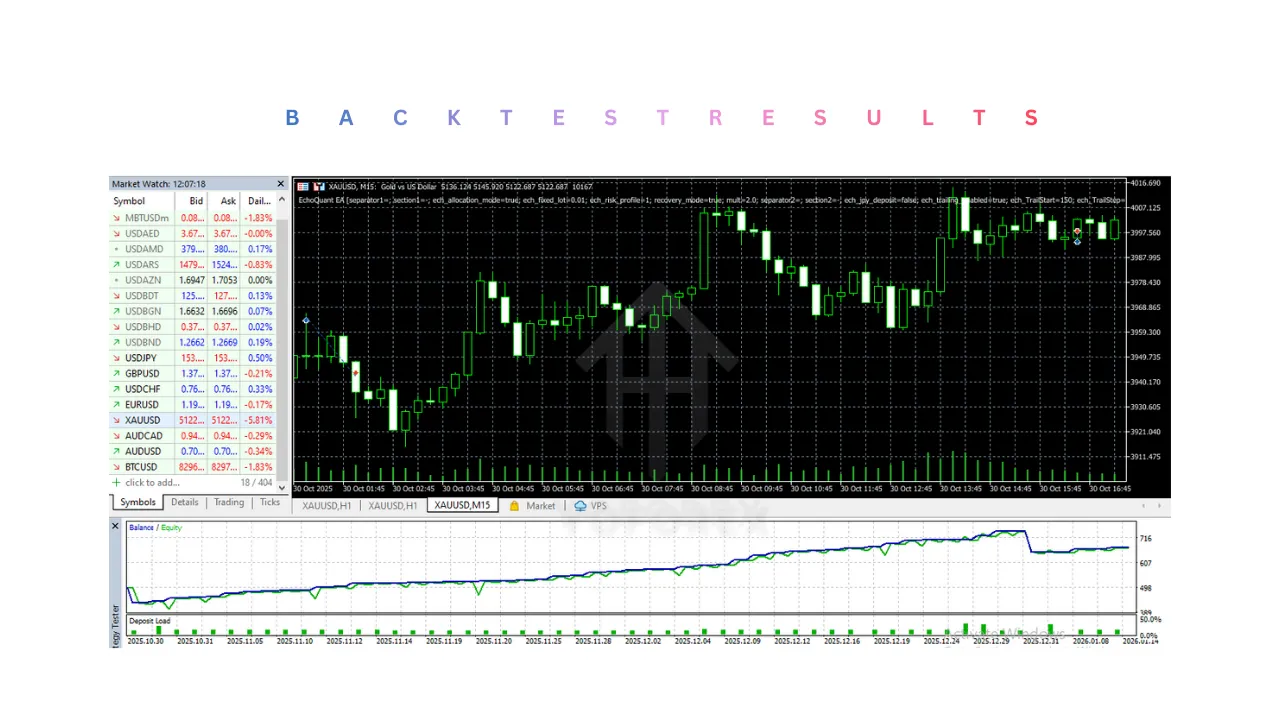Switch to the Ticks tab

(x=270, y=502)
